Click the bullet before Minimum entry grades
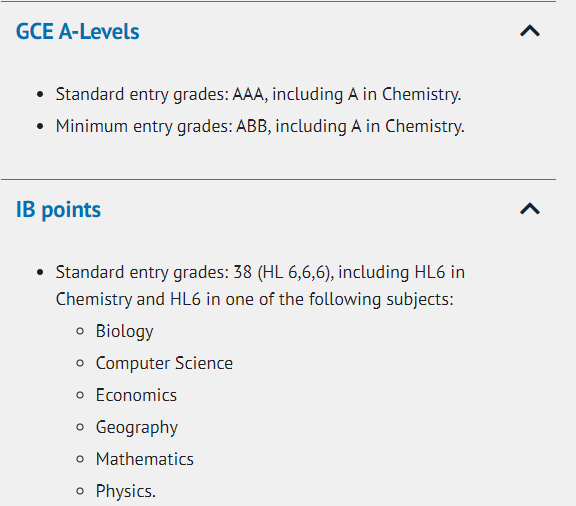 point(40,127)
